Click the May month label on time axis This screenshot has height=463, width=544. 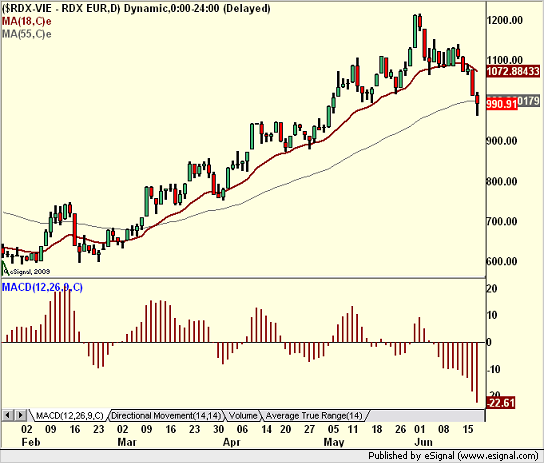tap(334, 442)
